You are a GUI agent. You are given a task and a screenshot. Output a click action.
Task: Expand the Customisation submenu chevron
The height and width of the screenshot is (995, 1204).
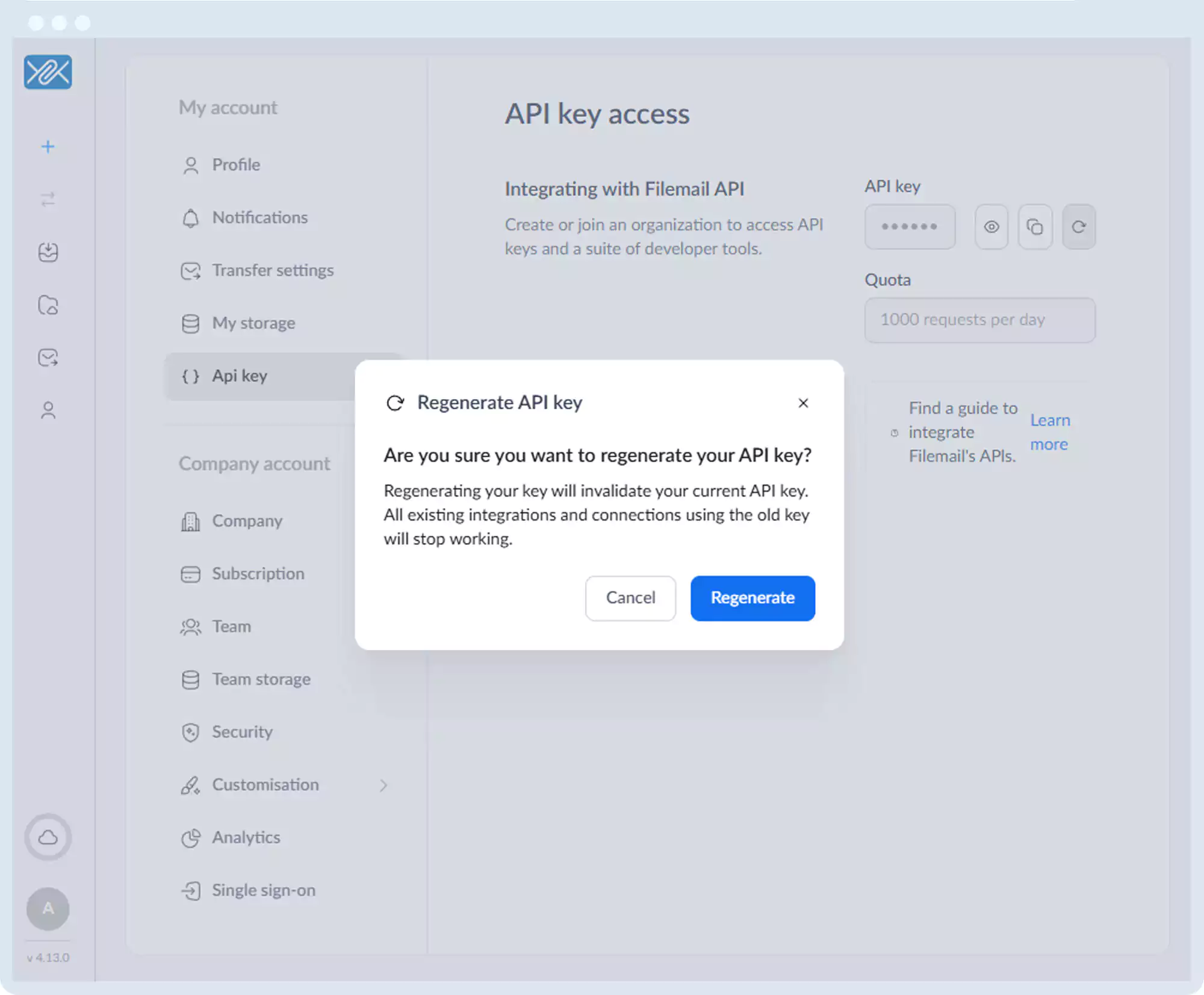tap(383, 785)
